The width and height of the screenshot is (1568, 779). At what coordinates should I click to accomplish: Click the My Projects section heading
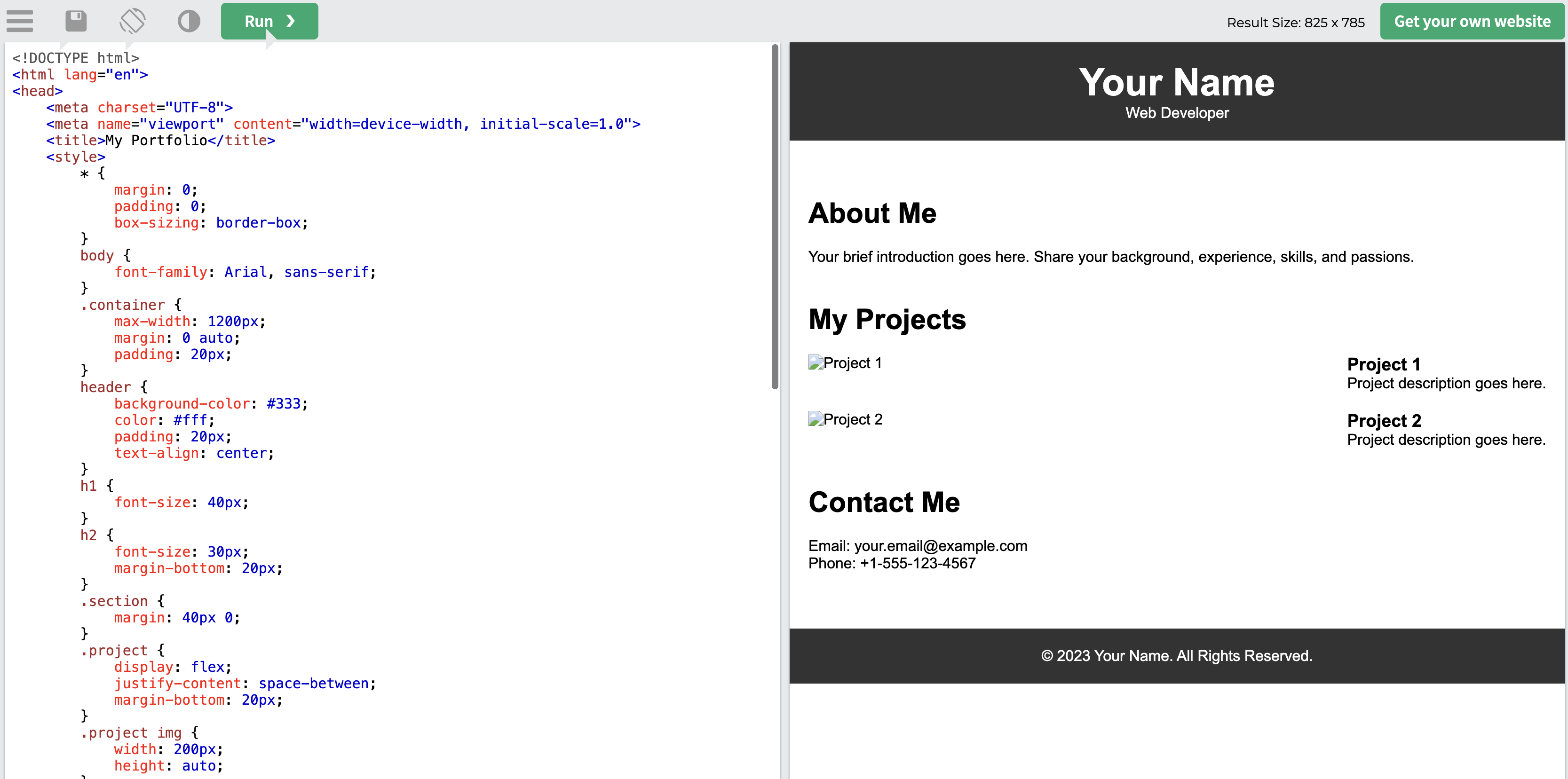pyautogui.click(x=888, y=319)
